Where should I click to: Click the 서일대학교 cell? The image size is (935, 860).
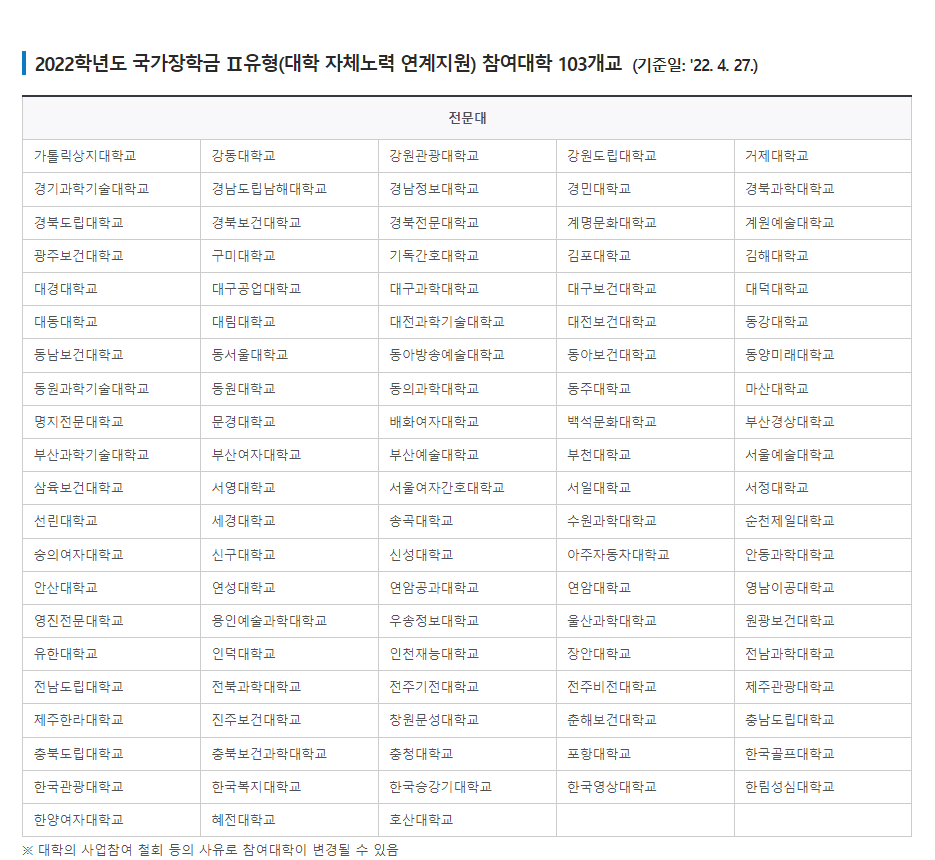[x=645, y=488]
